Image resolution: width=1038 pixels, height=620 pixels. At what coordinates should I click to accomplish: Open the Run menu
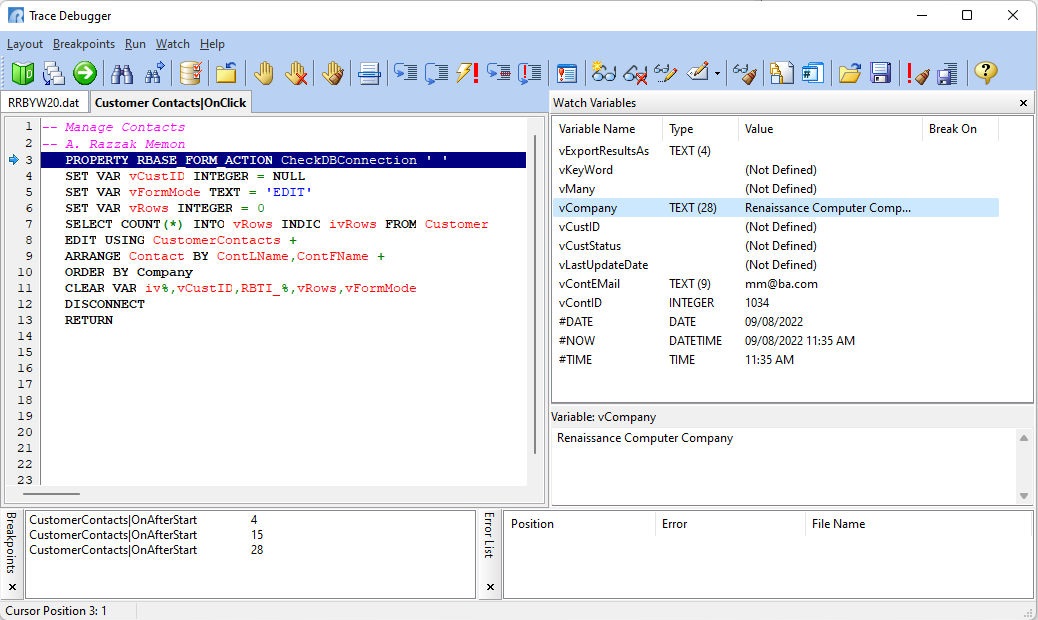click(x=135, y=44)
